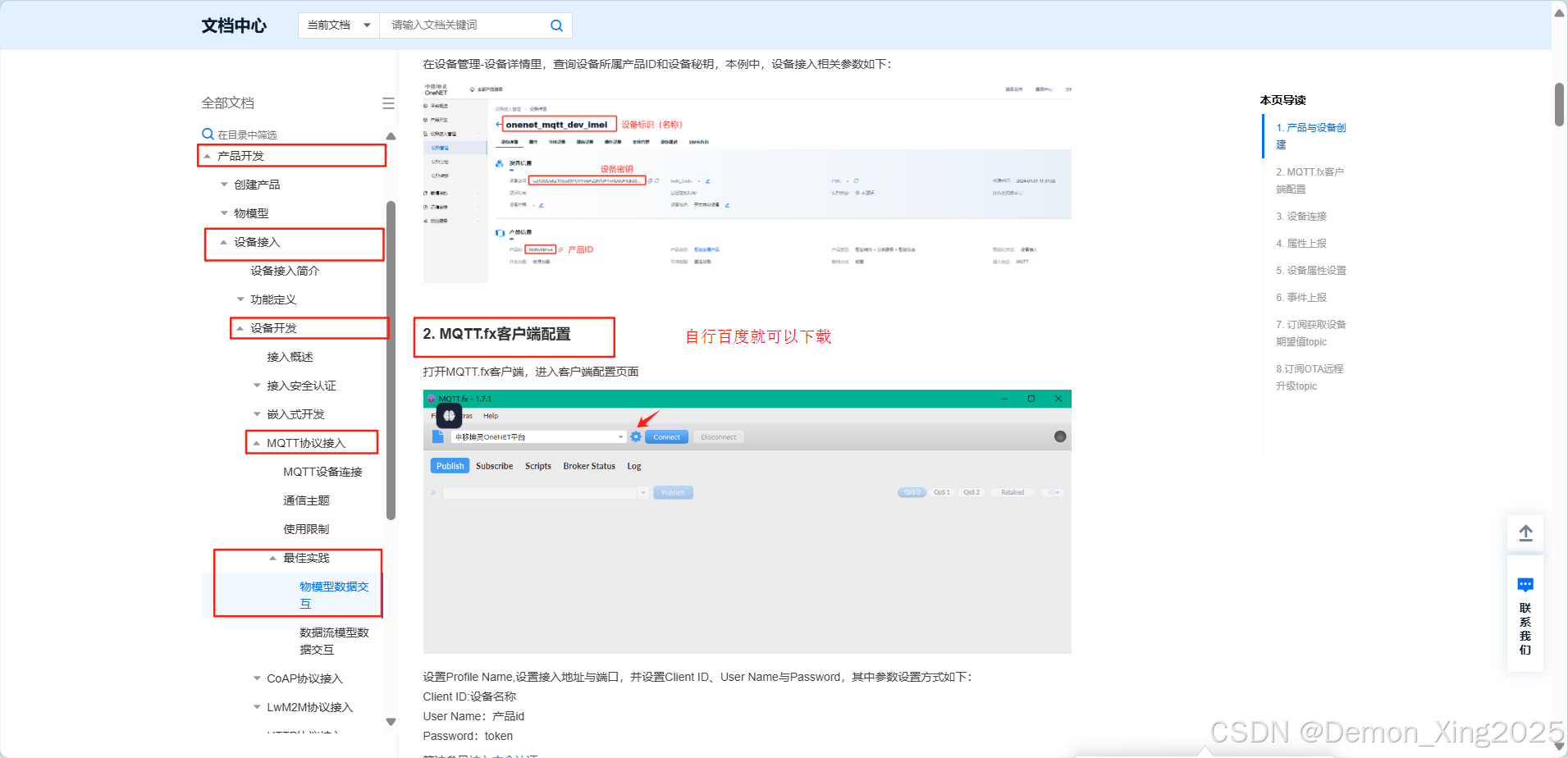1568x758 pixels.
Task: Expand the 接入安全认证 tree node
Action: point(257,386)
